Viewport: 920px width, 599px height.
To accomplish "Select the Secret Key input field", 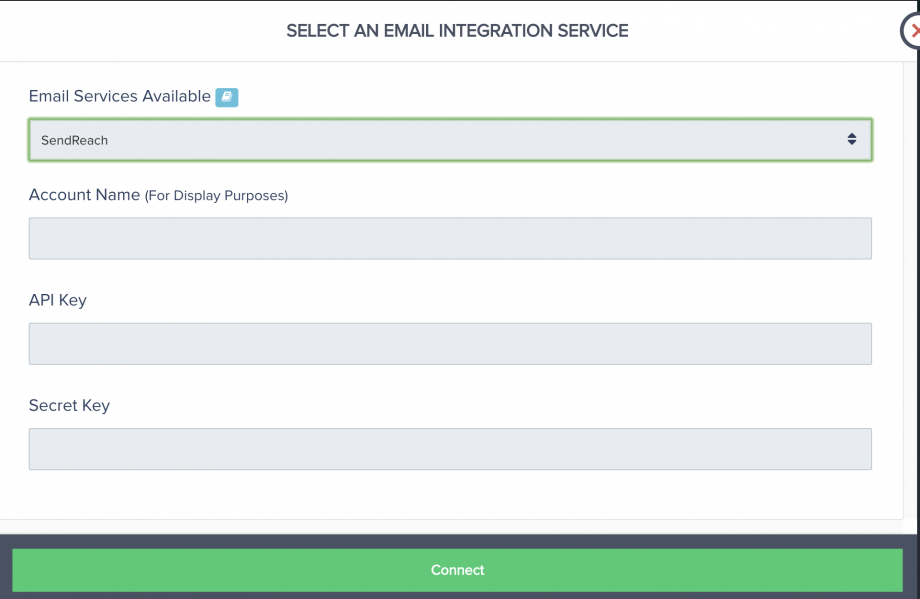I will tap(450, 449).
